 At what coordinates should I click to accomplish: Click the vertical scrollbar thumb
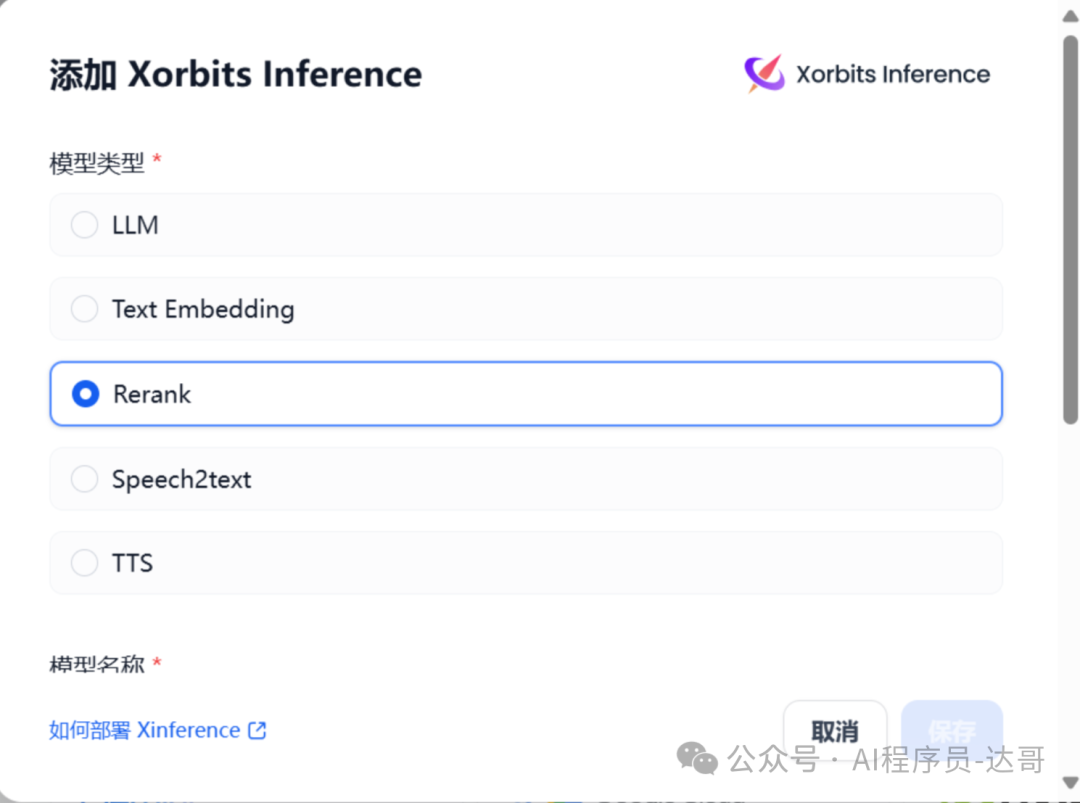coord(1070,229)
